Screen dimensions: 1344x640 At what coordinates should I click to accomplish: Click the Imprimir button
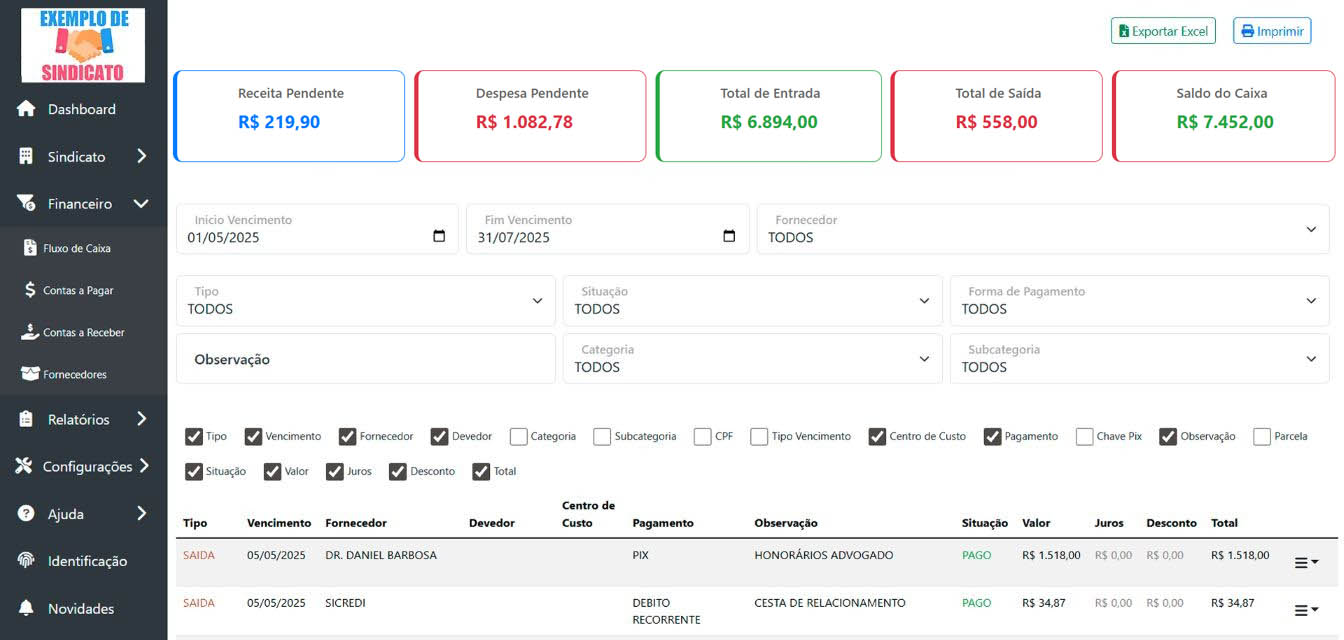(1271, 31)
